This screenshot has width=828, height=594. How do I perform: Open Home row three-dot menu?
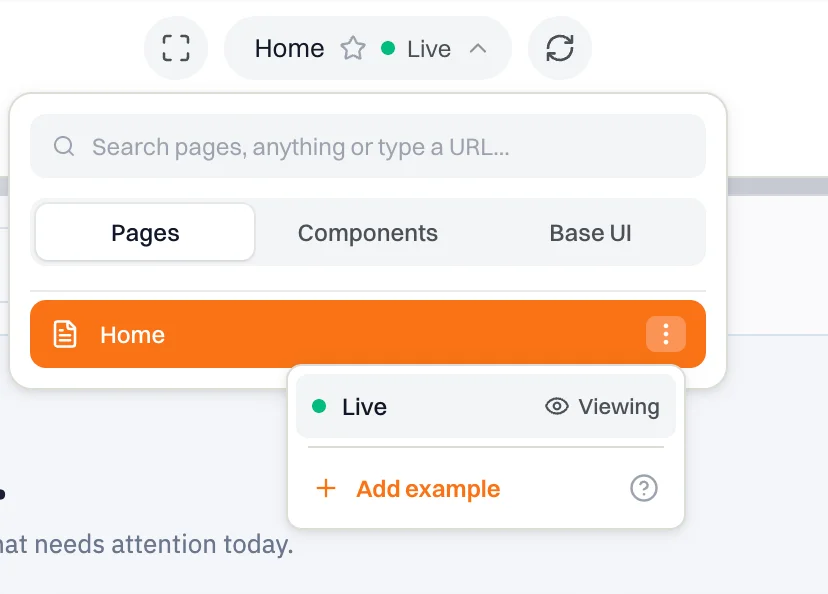click(666, 334)
